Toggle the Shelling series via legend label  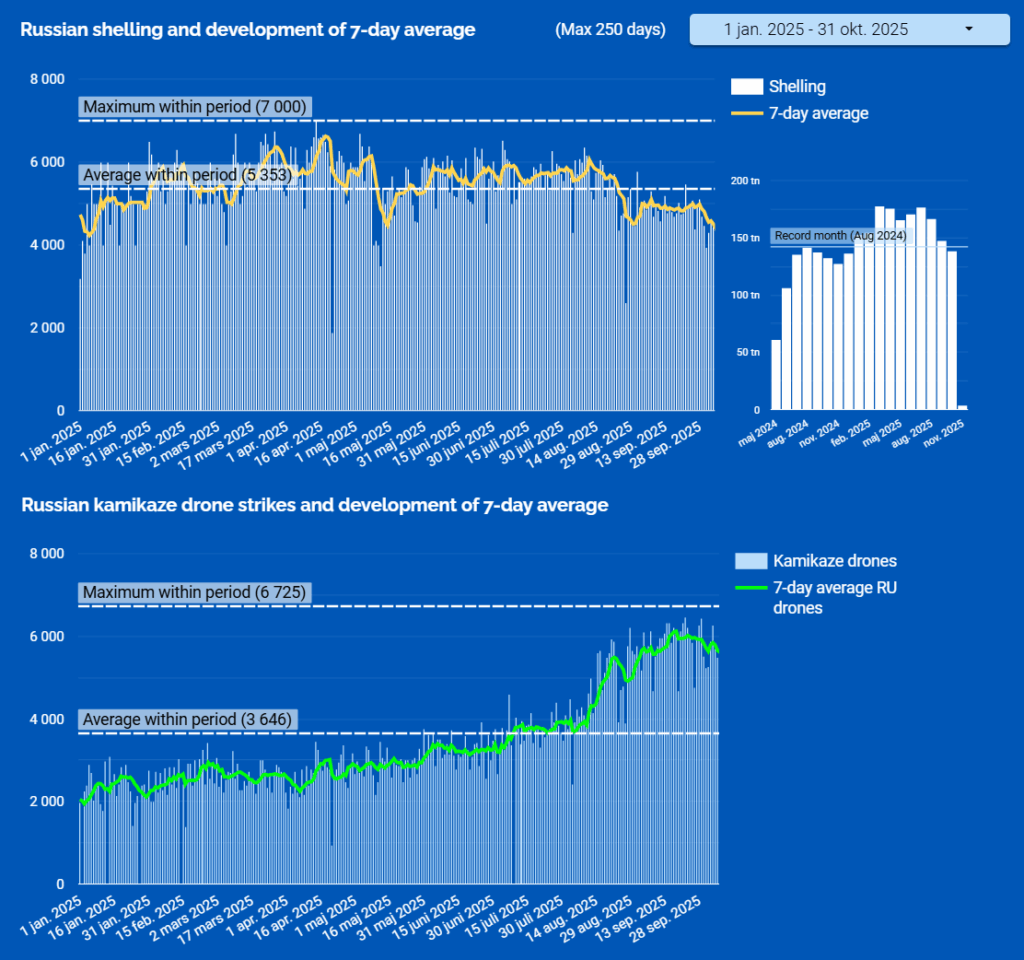pos(797,87)
